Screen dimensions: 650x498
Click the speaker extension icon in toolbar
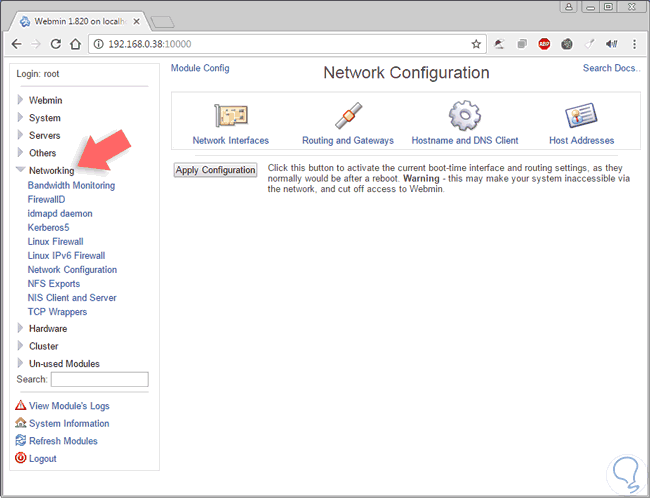(x=611, y=44)
